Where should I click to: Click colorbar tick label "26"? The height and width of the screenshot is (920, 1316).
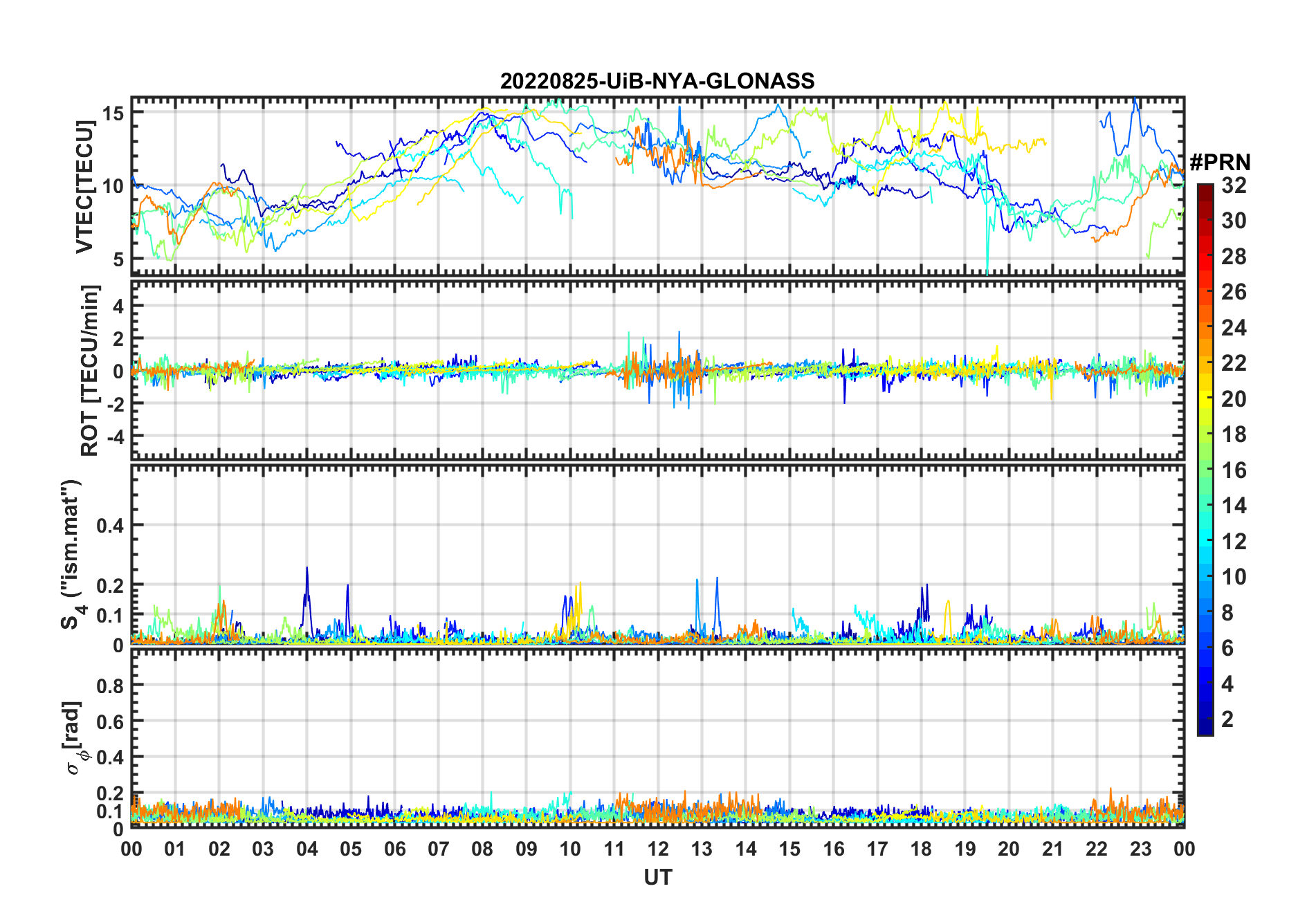pos(1234,292)
